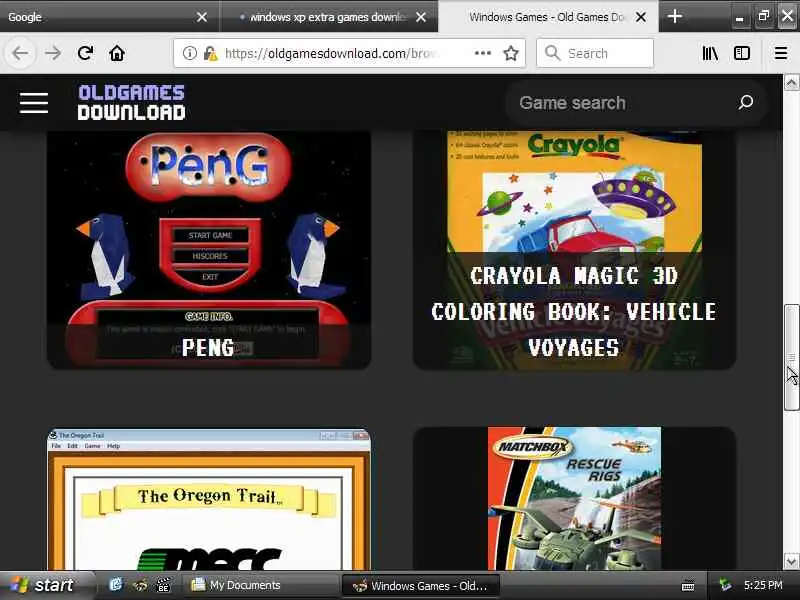800x600 pixels.
Task: Switch to My Documents taskbar window
Action: (260, 585)
